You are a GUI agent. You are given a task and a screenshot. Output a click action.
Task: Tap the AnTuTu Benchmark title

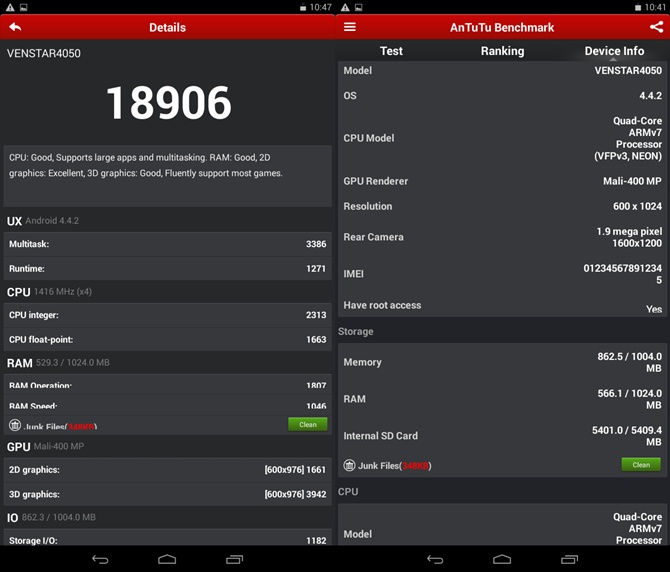[502, 27]
